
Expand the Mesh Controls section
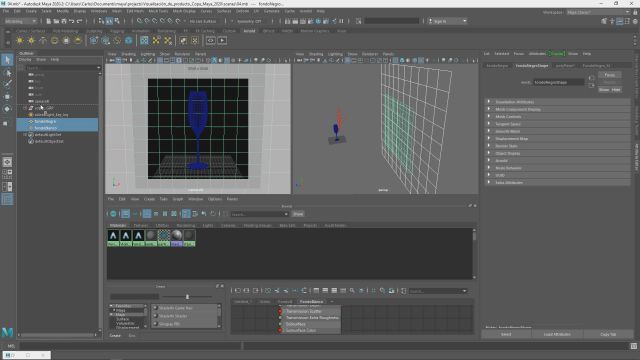click(x=557, y=116)
